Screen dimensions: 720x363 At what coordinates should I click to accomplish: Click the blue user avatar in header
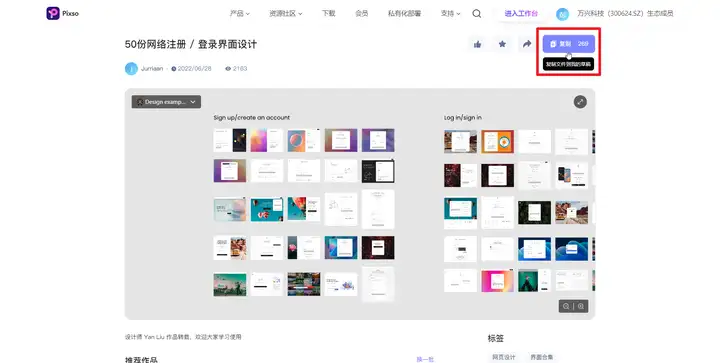[x=562, y=14]
